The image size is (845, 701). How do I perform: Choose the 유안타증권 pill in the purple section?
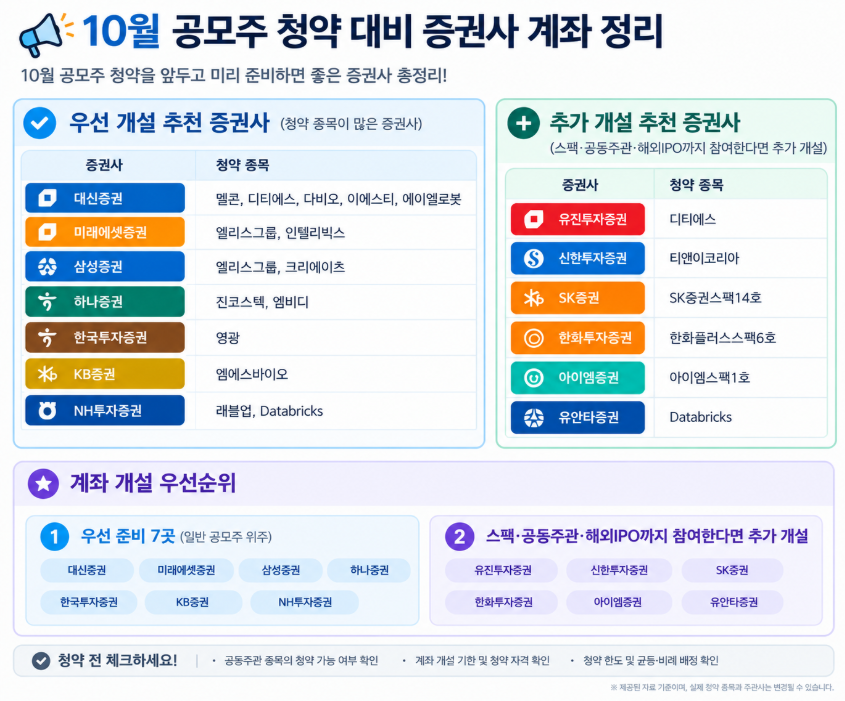point(733,602)
